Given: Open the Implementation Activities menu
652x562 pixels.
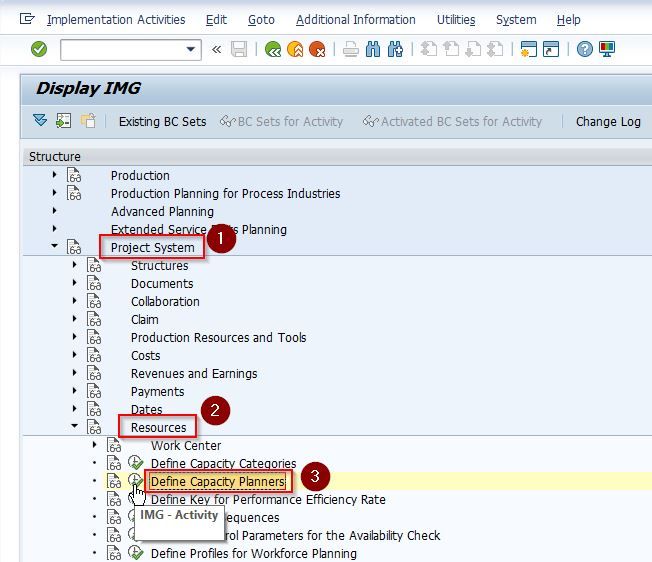Looking at the screenshot, I should pos(116,20).
